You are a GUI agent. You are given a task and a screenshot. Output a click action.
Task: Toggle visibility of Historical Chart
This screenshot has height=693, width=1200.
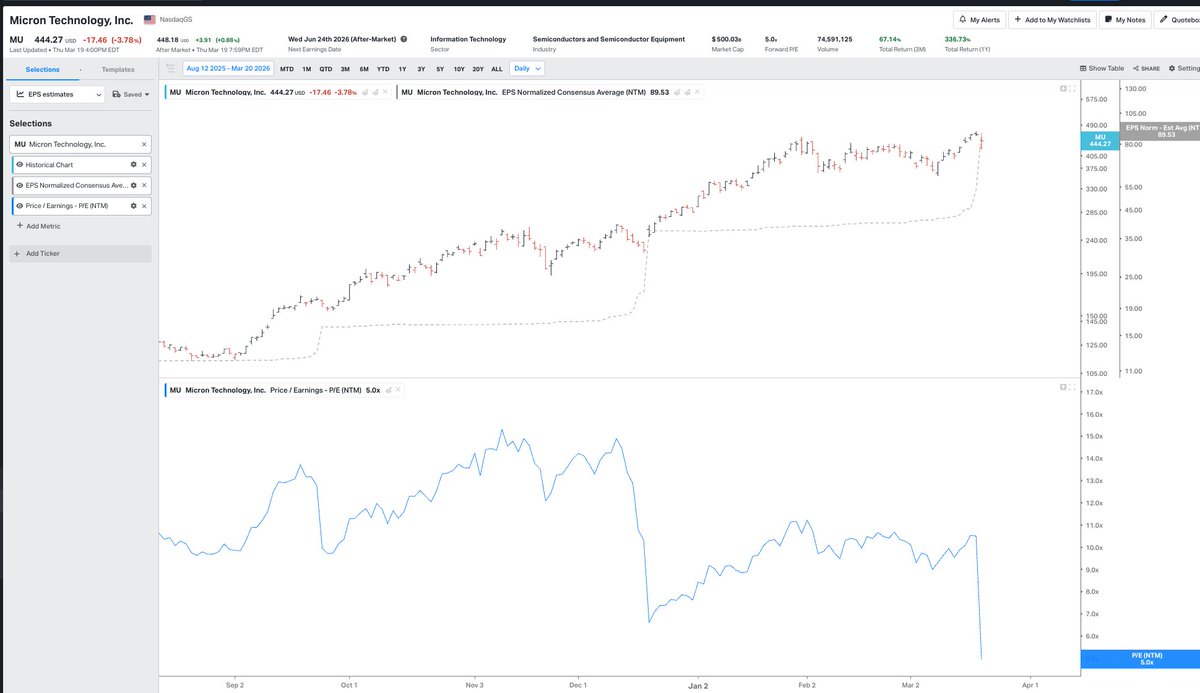[x=19, y=164]
